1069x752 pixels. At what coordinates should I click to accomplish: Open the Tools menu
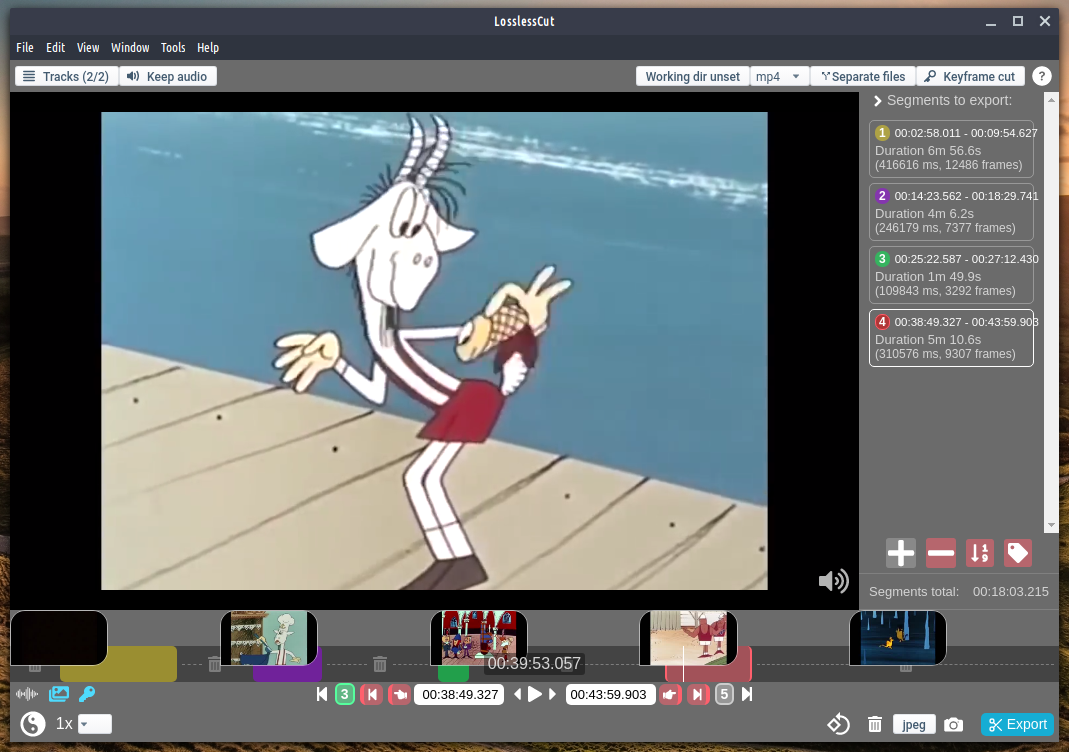(173, 48)
